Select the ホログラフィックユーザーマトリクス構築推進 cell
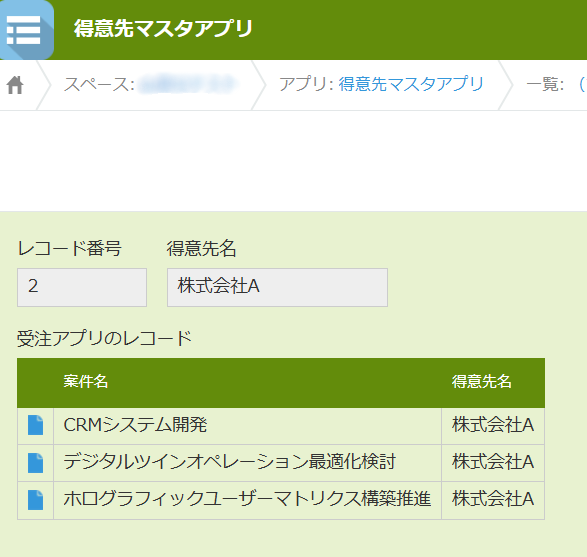 [247, 500]
